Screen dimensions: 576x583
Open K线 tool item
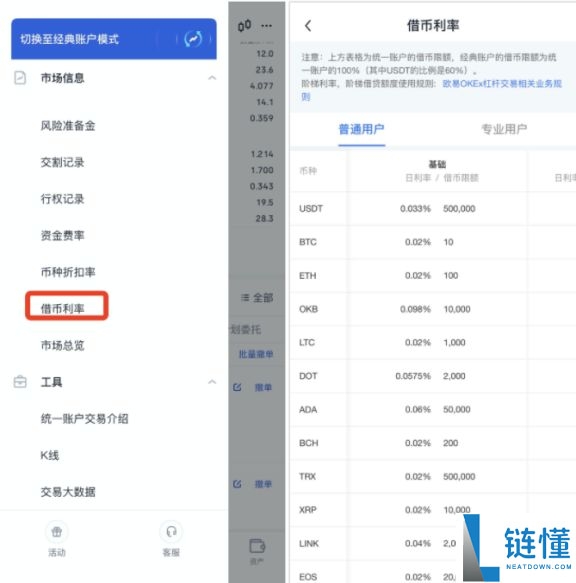[x=49, y=455]
